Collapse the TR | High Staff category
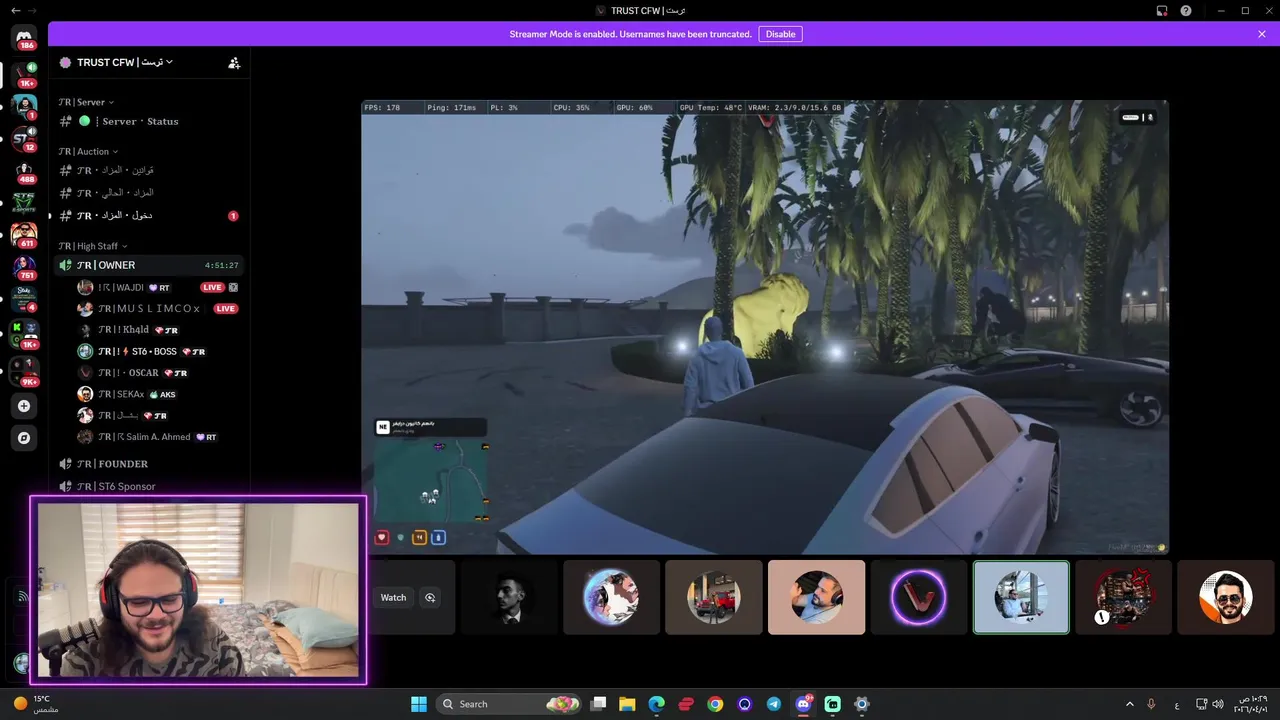The height and width of the screenshot is (720, 1280). [93, 246]
